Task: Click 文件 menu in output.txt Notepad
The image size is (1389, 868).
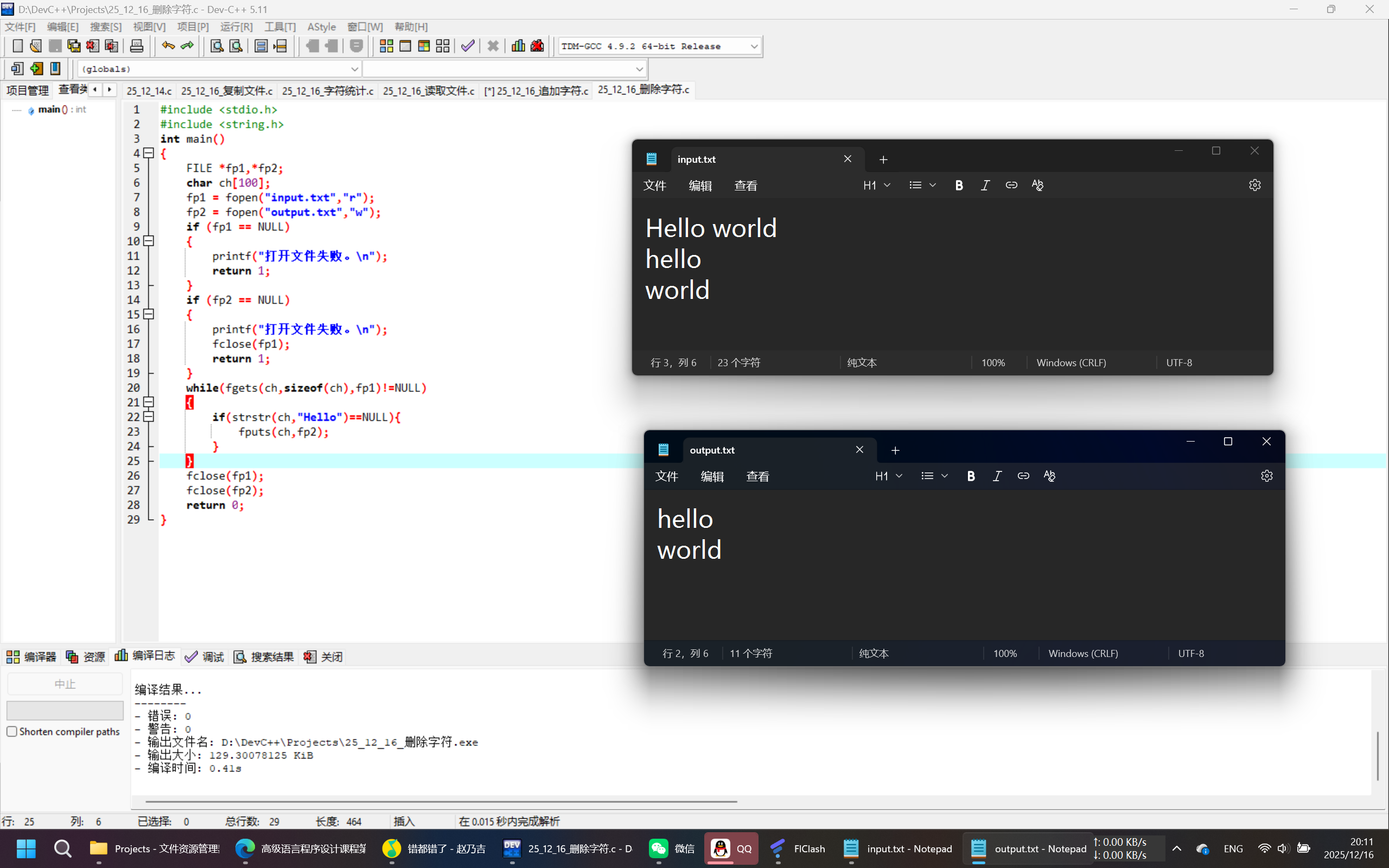Action: click(666, 476)
